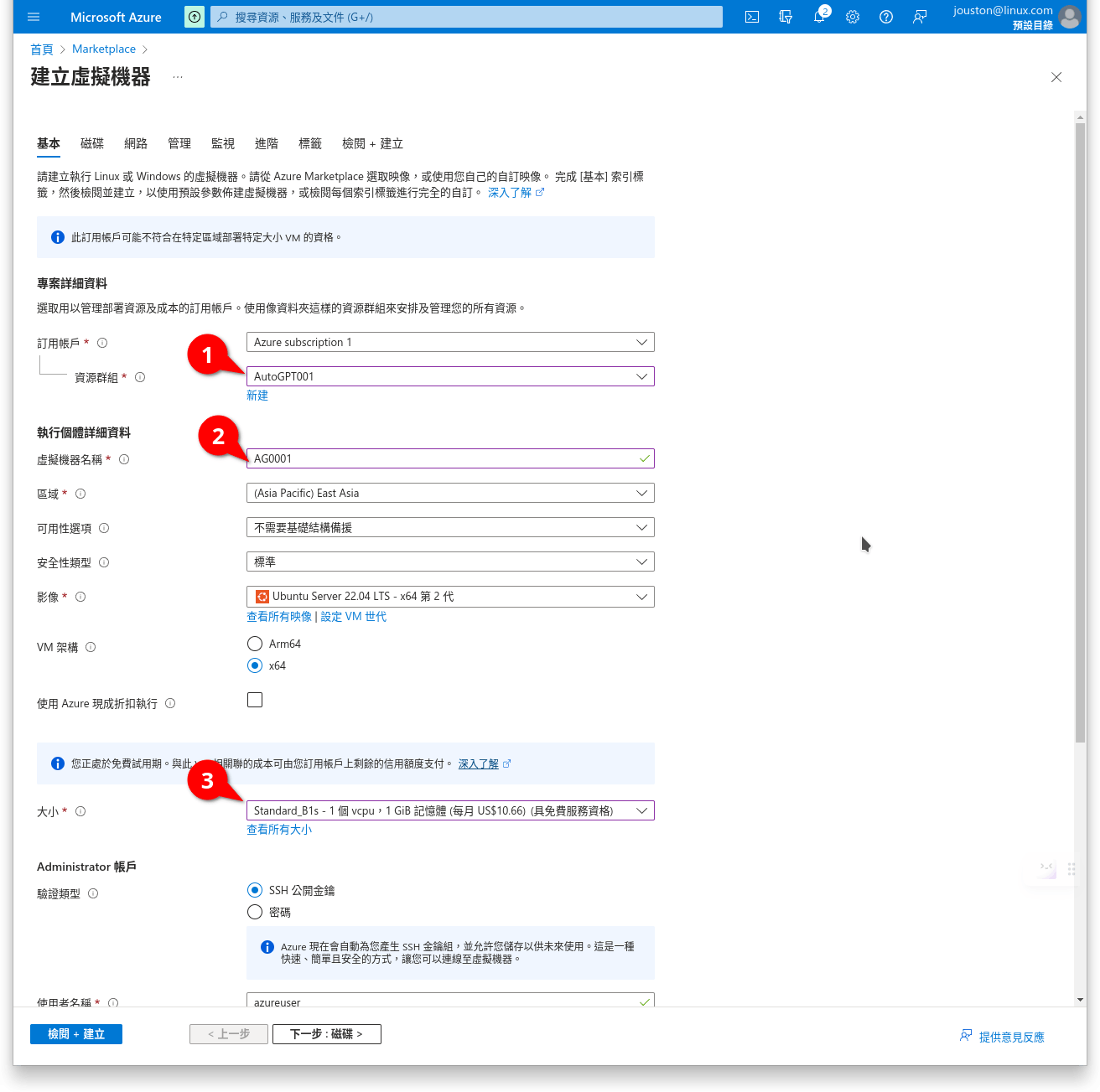This screenshot has height=1092, width=1100.
Task: Expand the 資源群組 AutoGPT001 dropdown
Action: [x=450, y=376]
